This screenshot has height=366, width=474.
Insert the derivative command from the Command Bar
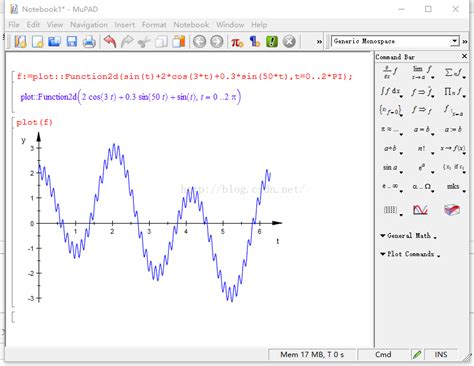tap(390, 71)
